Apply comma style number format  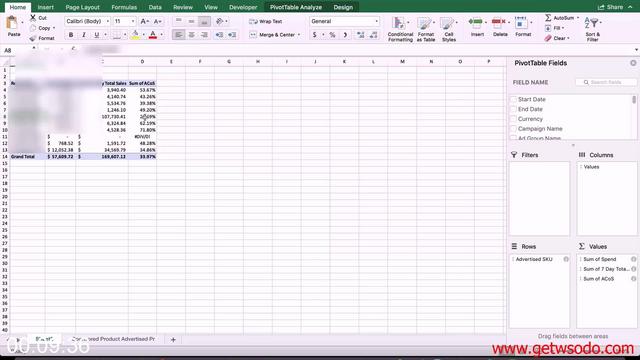point(345,35)
